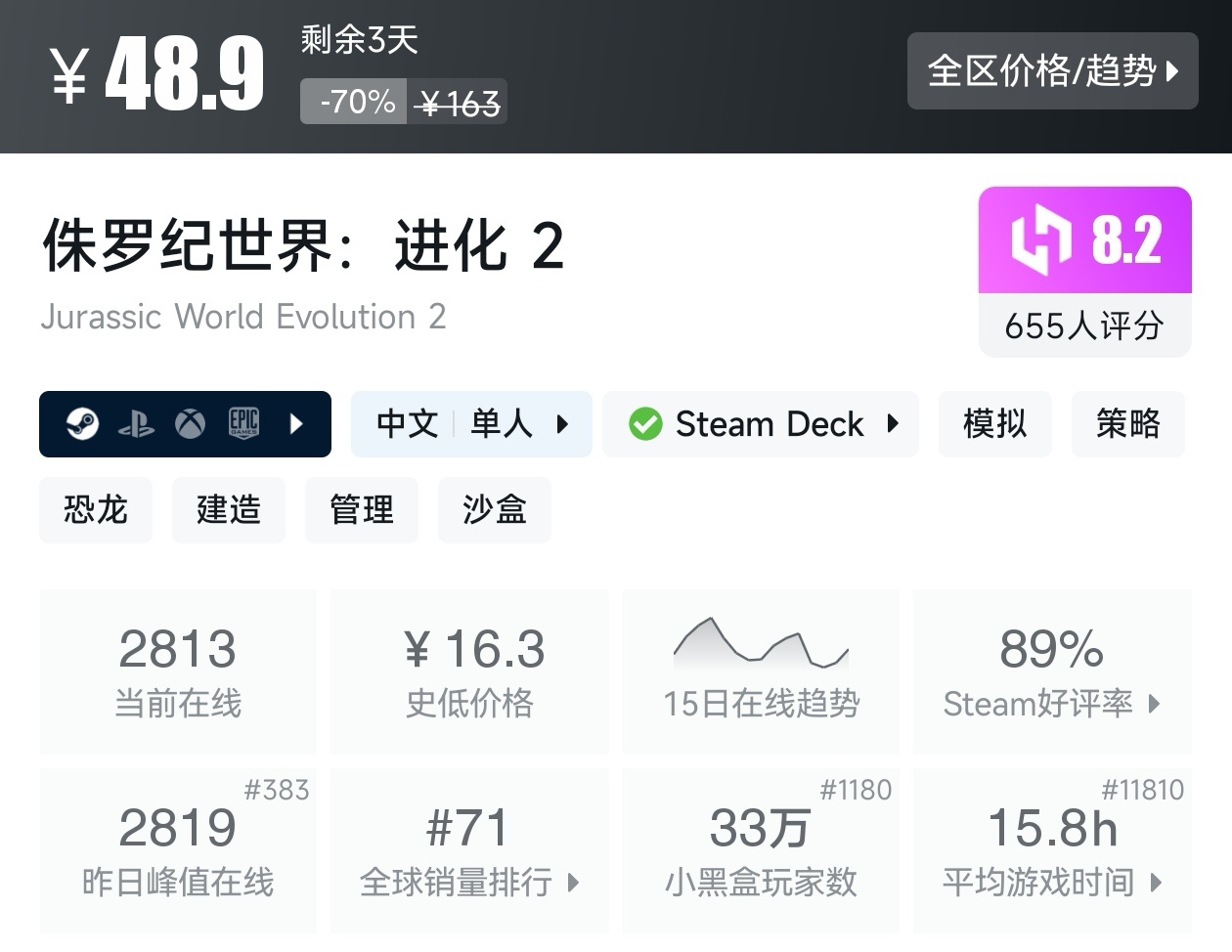The height and width of the screenshot is (952, 1232).
Task: Expand Steam Deck compatibility details
Action: pos(892,424)
